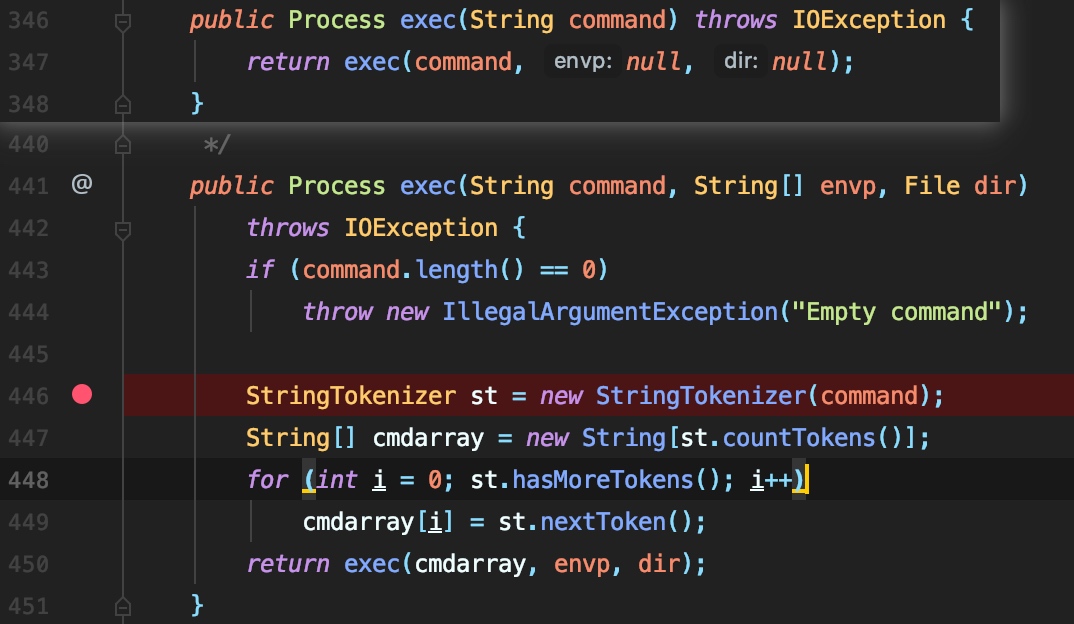This screenshot has width=1074, height=624.
Task: Click the fold end marker on line 348
Action: point(123,105)
